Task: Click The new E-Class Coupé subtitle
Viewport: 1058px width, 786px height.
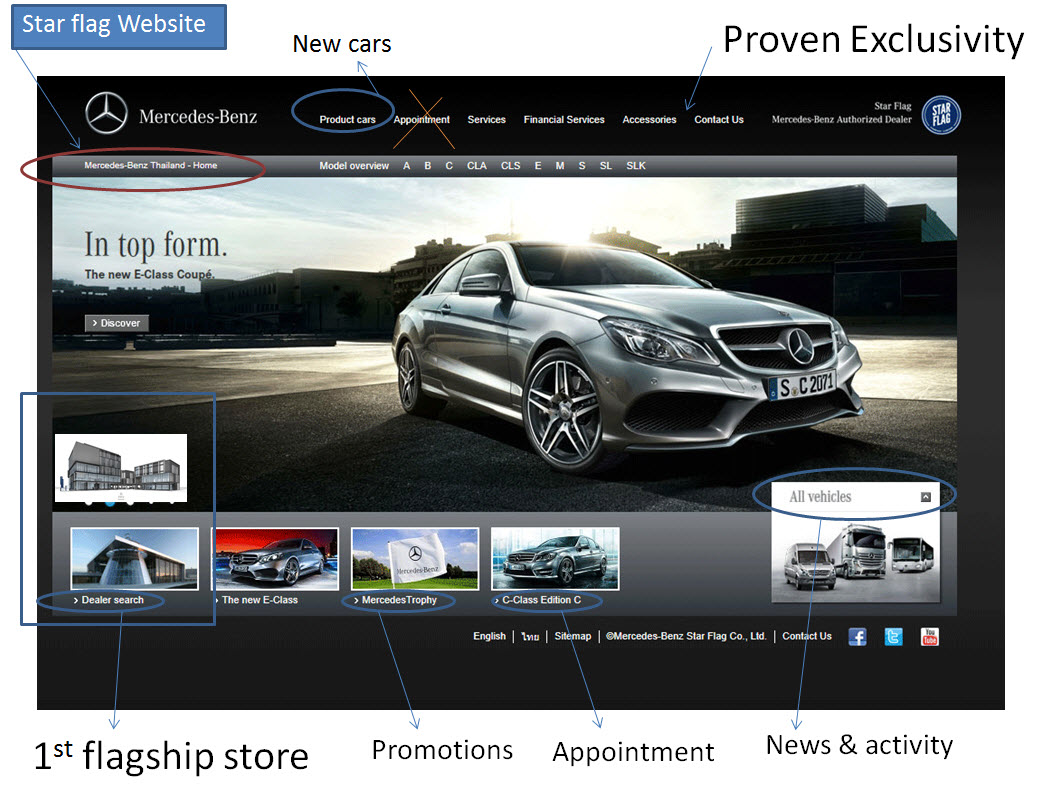Action: [149, 275]
